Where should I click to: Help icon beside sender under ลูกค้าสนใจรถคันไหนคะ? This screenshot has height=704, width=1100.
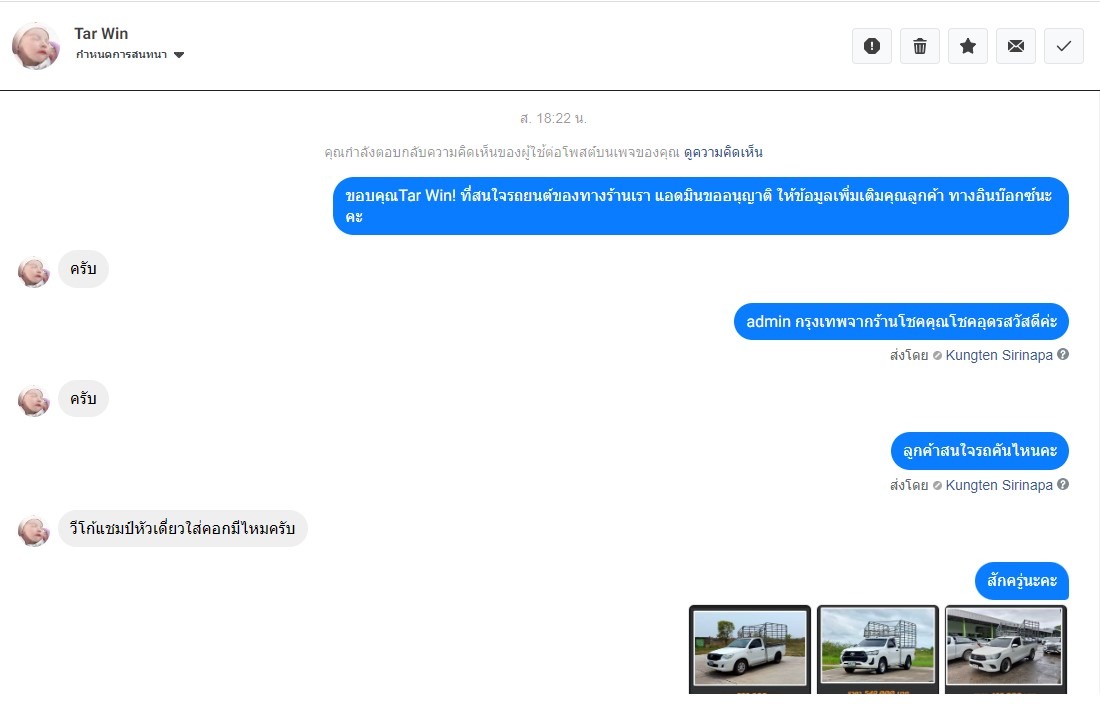pyautogui.click(x=1063, y=485)
